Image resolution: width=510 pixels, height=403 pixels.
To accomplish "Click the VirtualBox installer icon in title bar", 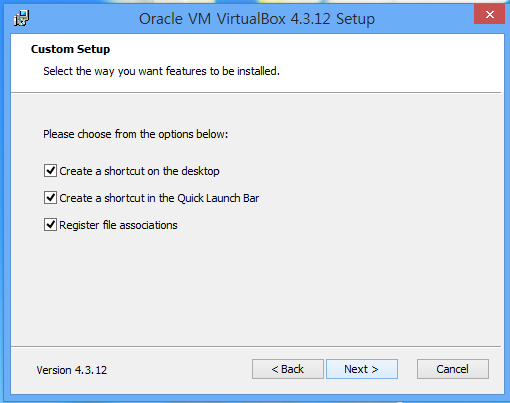I will click(21, 18).
